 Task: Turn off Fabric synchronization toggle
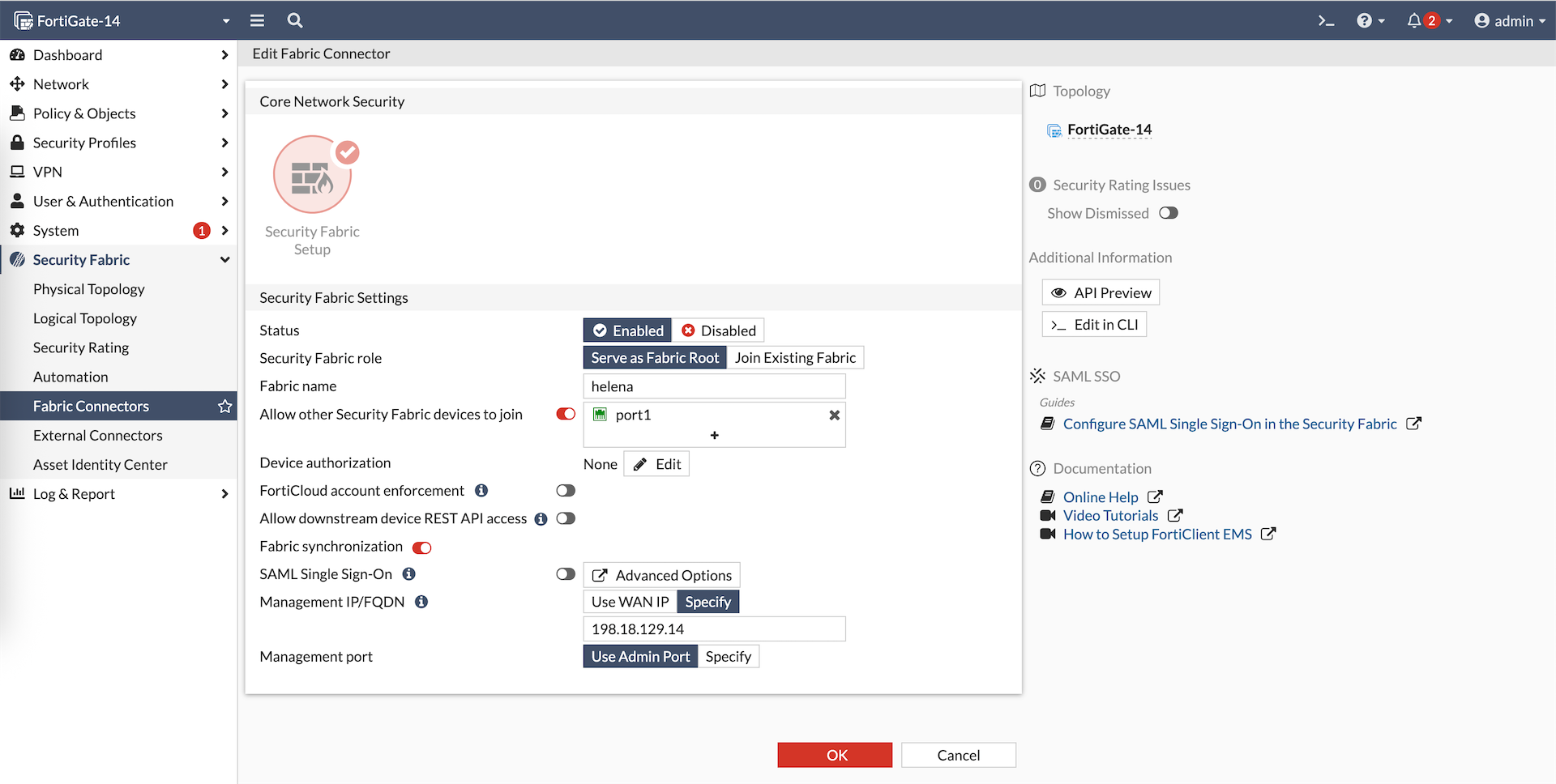422,548
